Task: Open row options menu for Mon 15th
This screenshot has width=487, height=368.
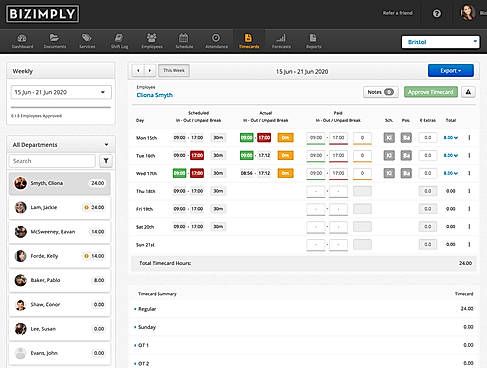Action: click(x=469, y=138)
